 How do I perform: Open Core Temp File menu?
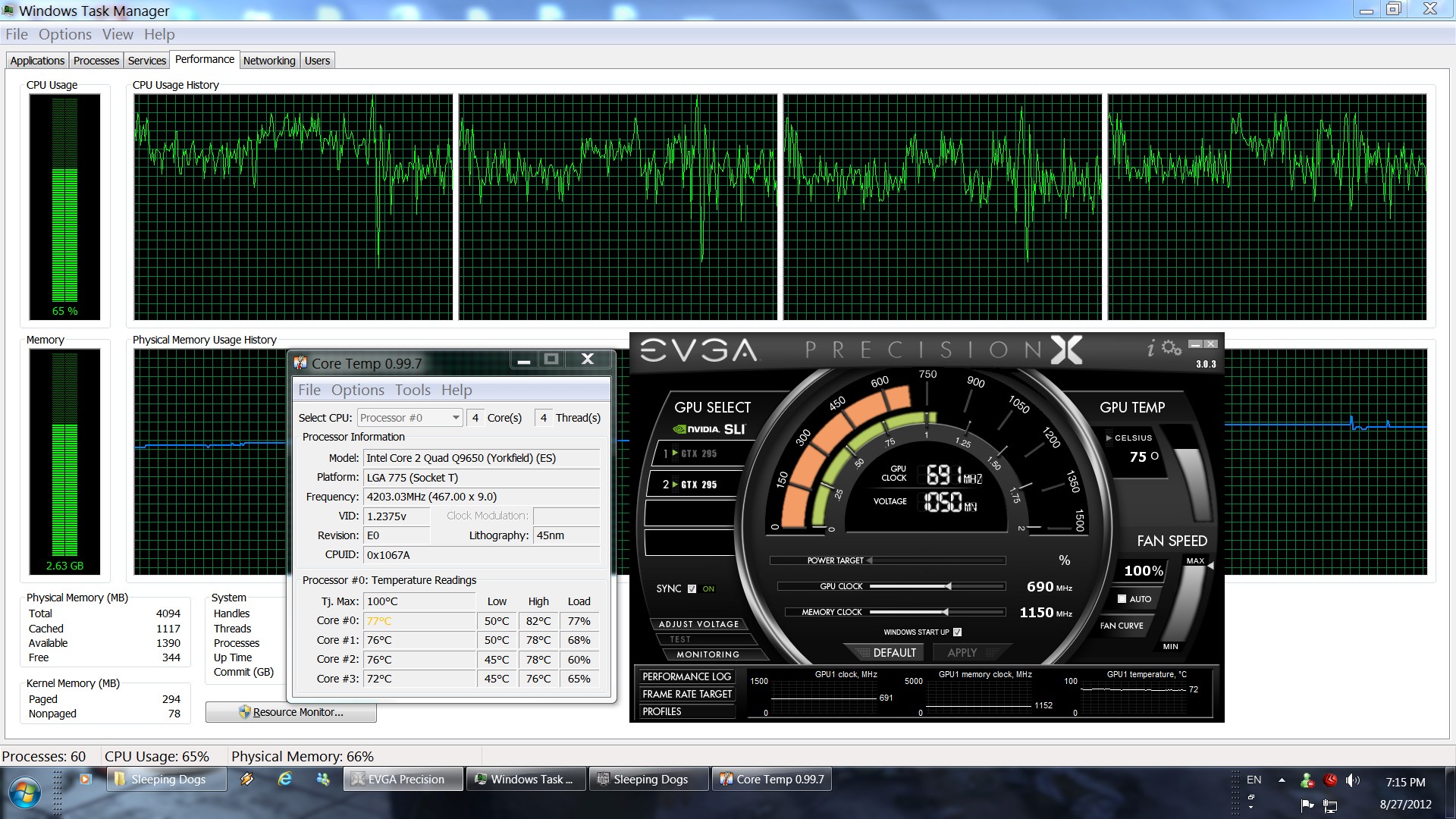[x=309, y=390]
